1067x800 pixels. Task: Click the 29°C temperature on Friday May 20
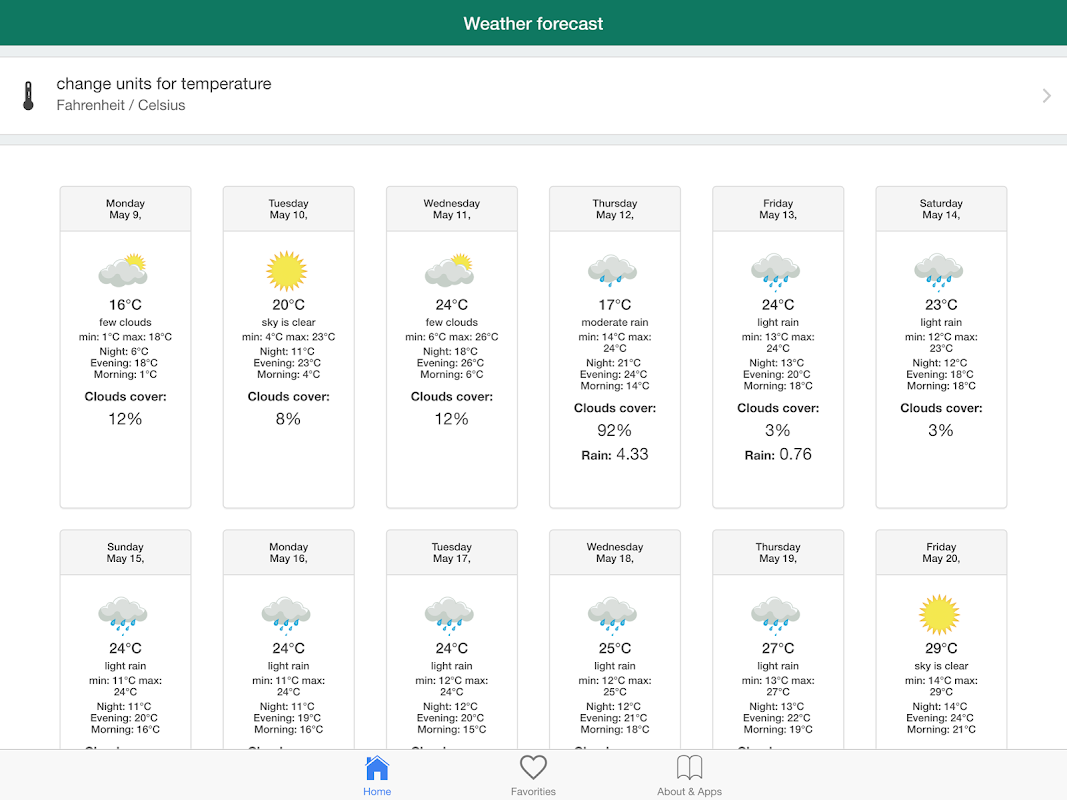(941, 648)
